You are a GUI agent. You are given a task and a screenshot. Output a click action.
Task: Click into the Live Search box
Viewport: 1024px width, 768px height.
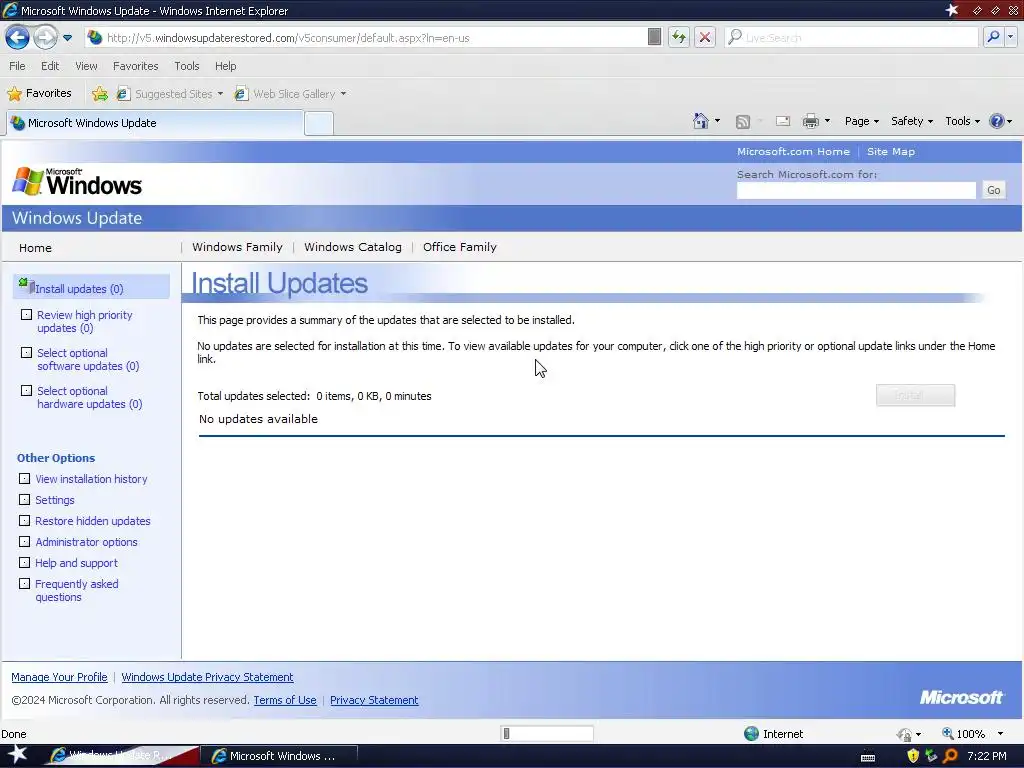[852, 38]
